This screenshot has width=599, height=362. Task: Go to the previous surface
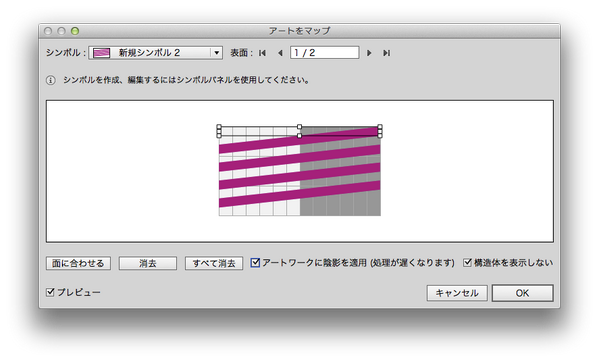(x=280, y=53)
